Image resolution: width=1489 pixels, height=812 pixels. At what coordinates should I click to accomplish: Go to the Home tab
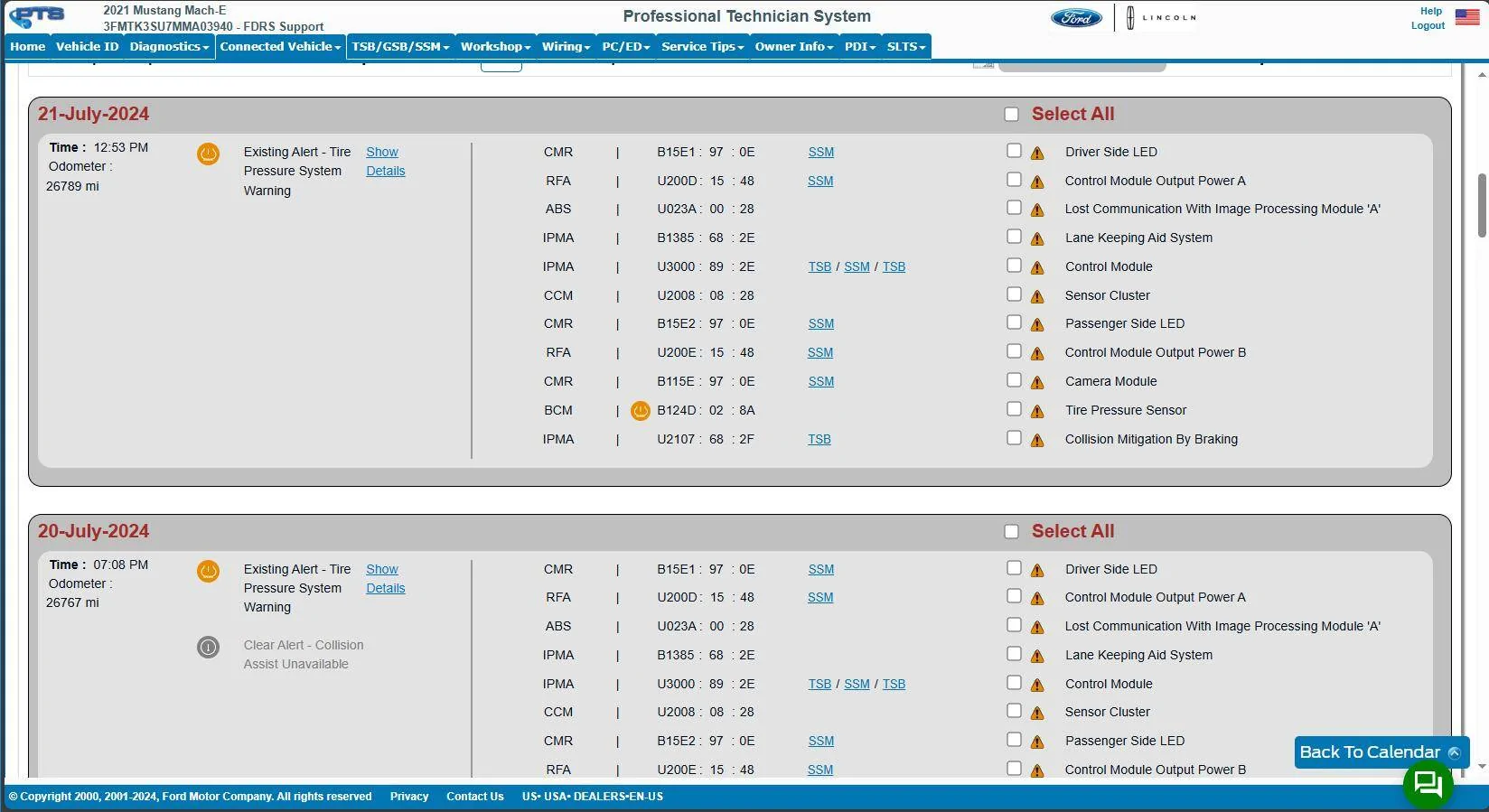pos(28,47)
